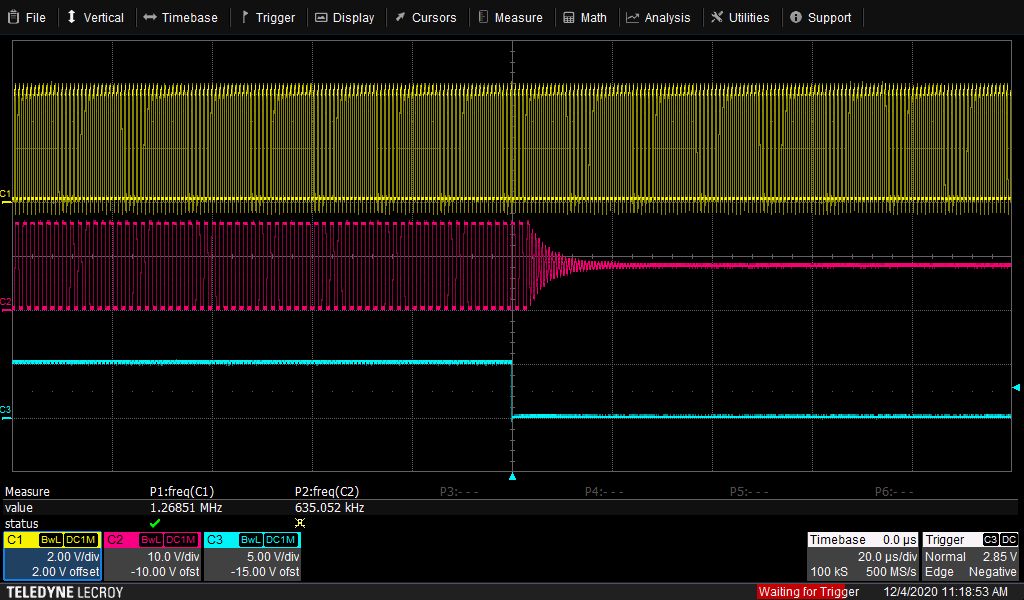Select the Utilities wrench icon
This screenshot has height=600, width=1024.
(x=718, y=17)
